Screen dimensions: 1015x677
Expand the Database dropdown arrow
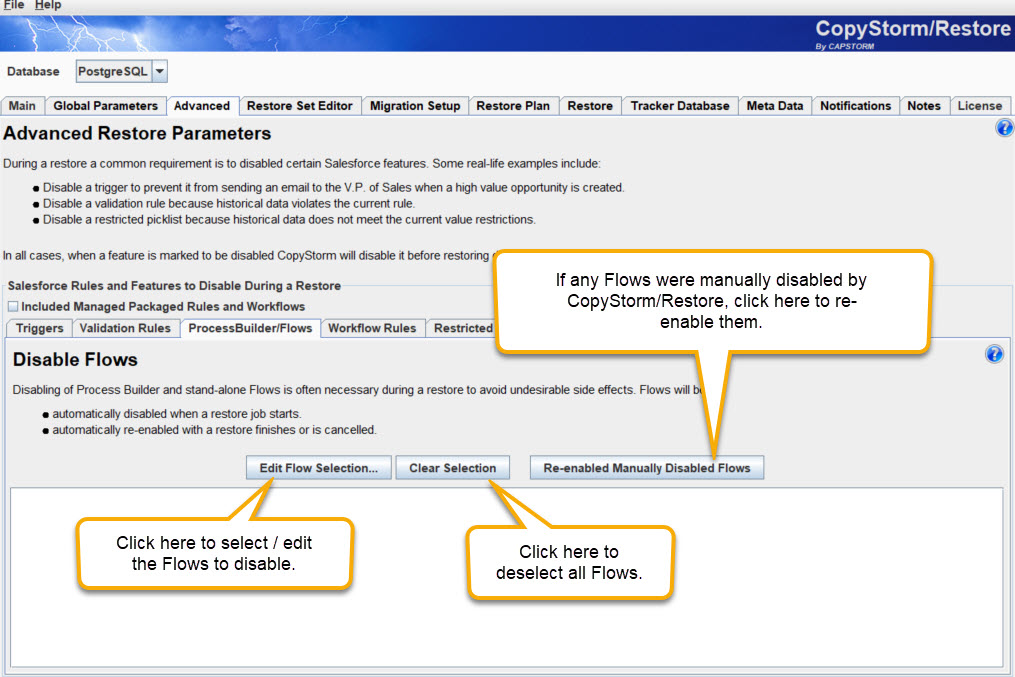[x=160, y=71]
